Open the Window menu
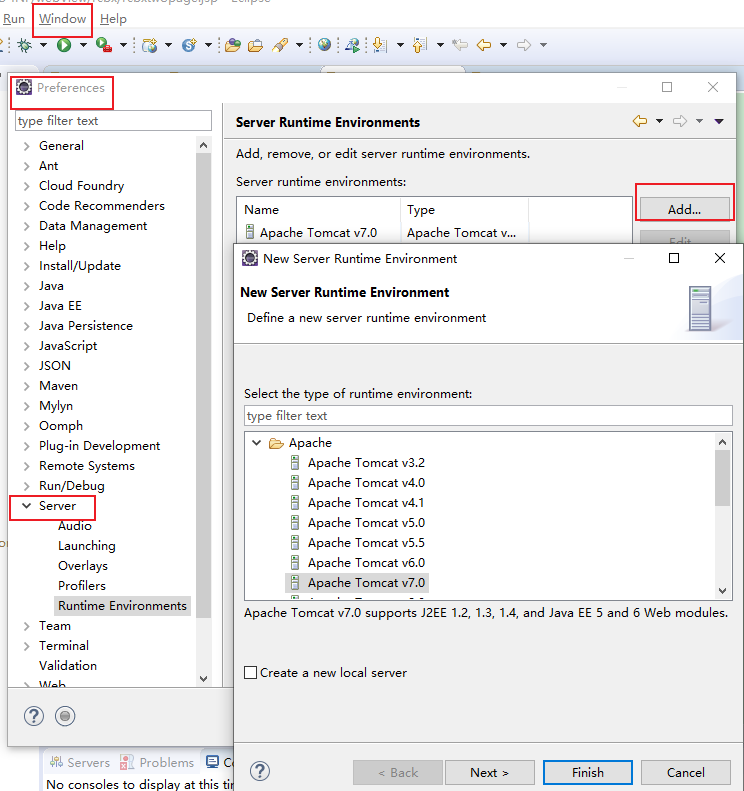 (x=63, y=19)
